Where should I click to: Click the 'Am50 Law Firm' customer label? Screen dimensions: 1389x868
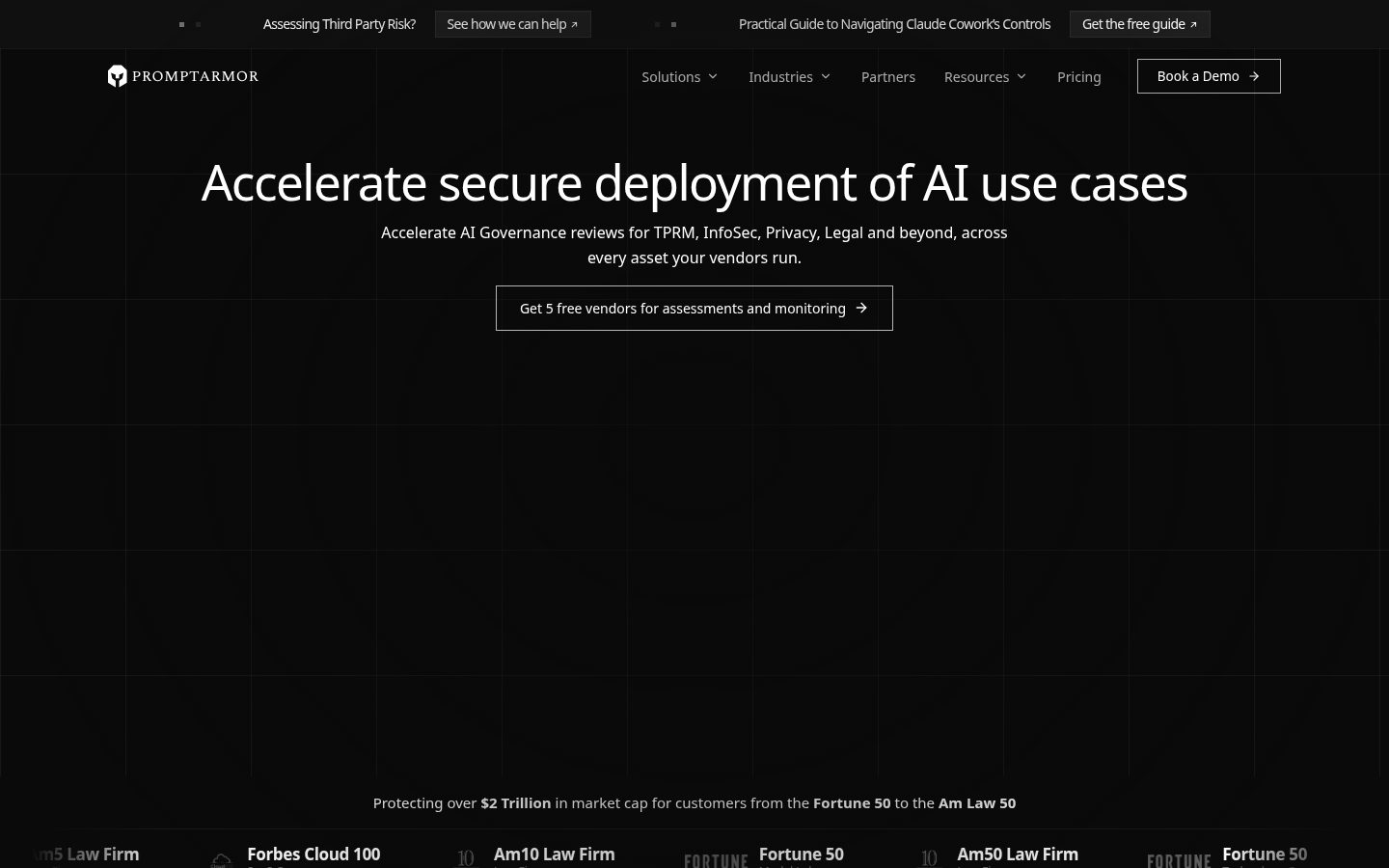point(1018,854)
